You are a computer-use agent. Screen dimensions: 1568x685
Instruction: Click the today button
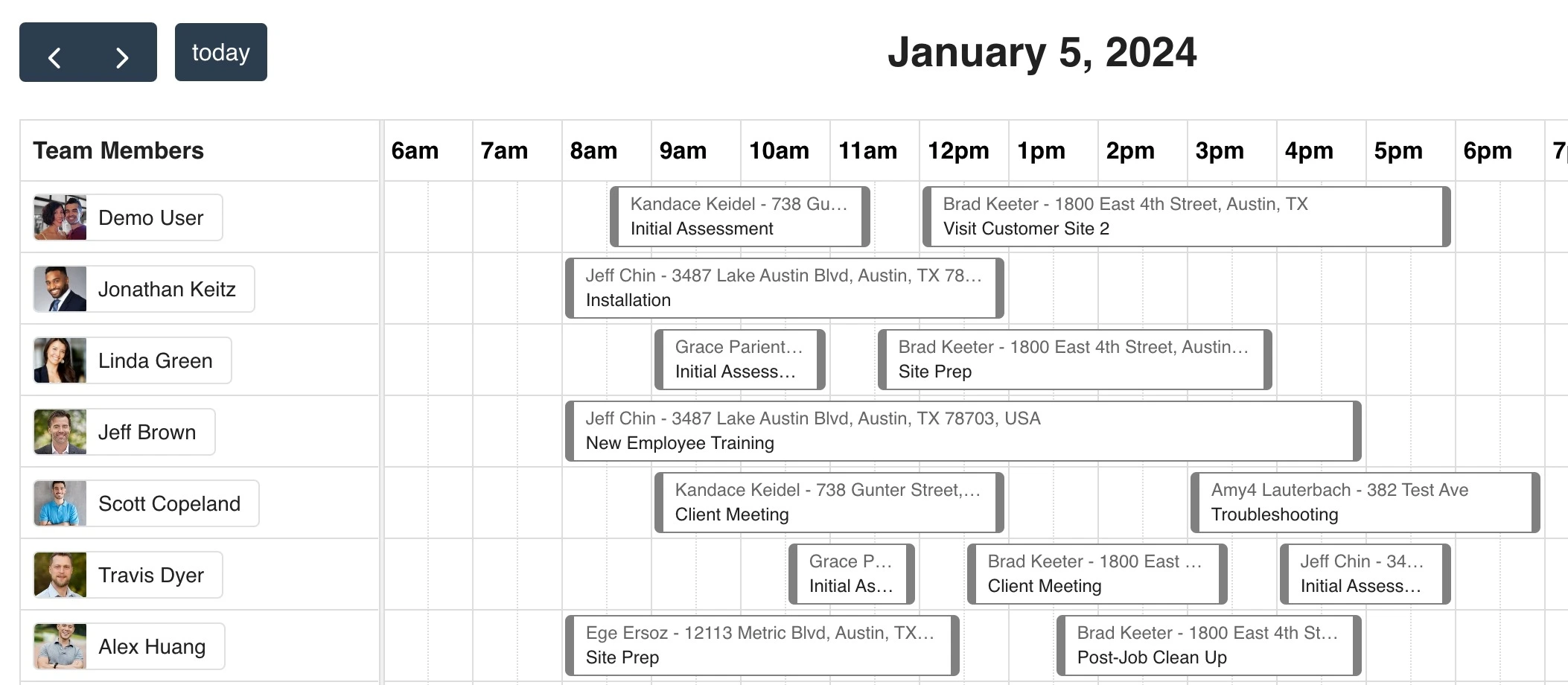(220, 53)
